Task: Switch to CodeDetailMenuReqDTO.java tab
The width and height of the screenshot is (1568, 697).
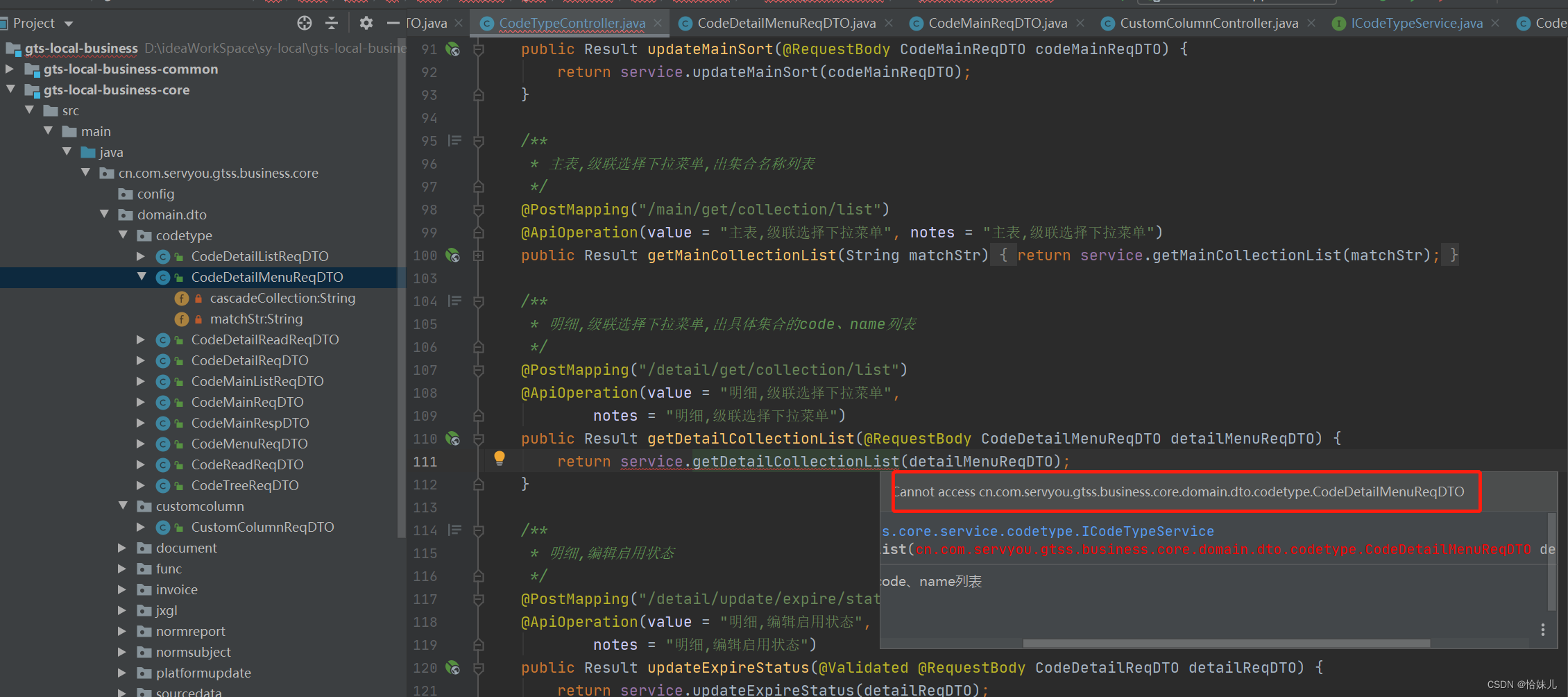Action: tap(786, 23)
